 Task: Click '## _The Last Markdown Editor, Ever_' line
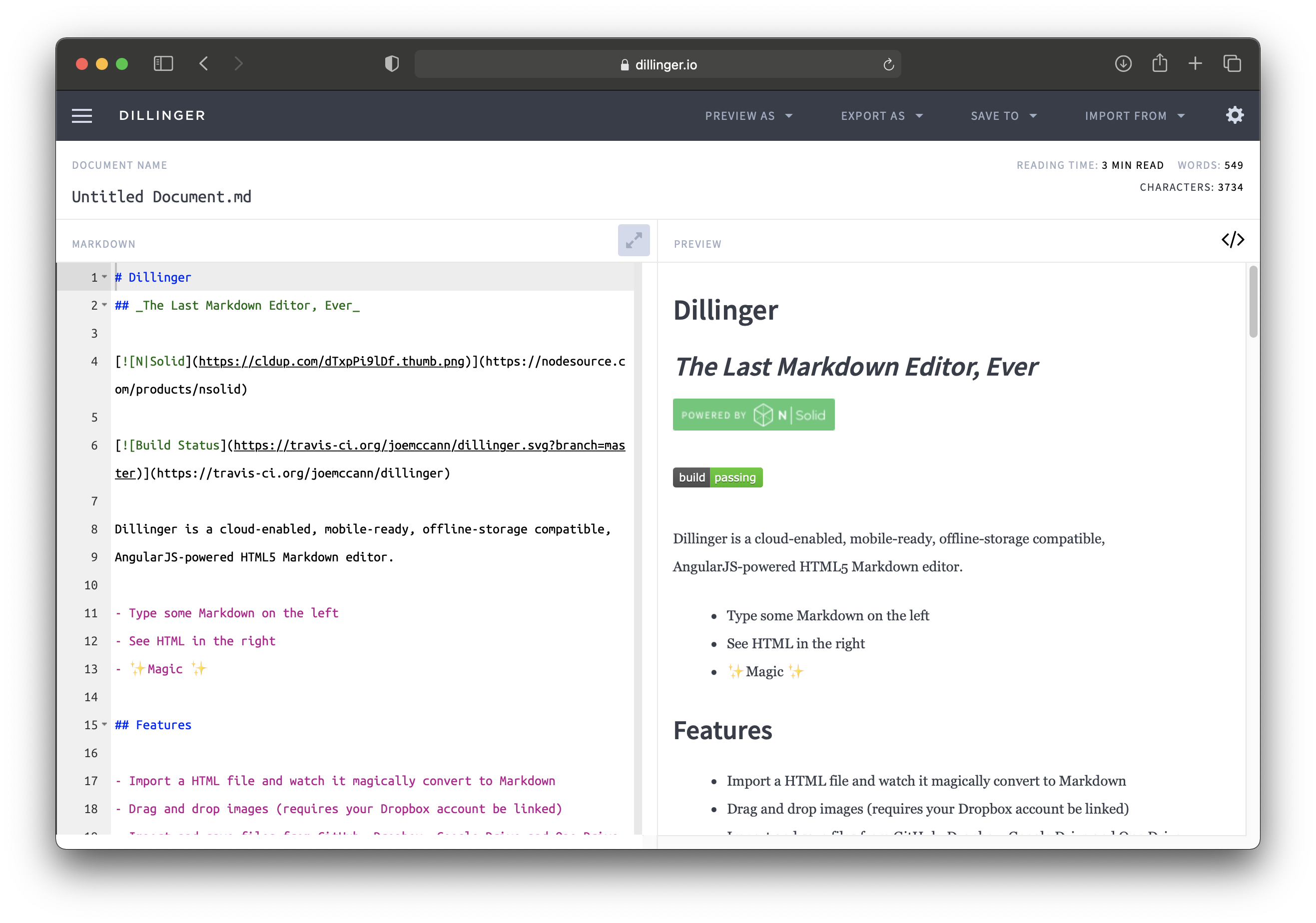pyautogui.click(x=237, y=305)
